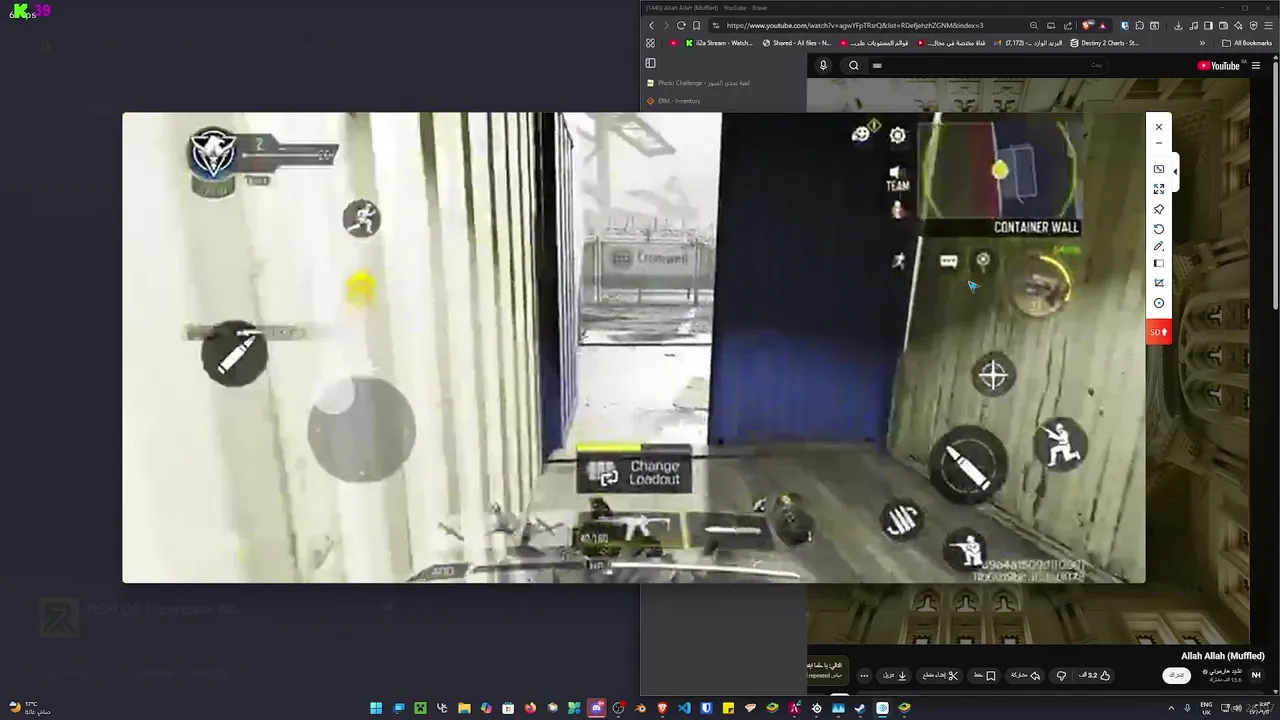Collapse the viewer toolbar side arrow
Screen dimensions: 1280x720
1175,171
